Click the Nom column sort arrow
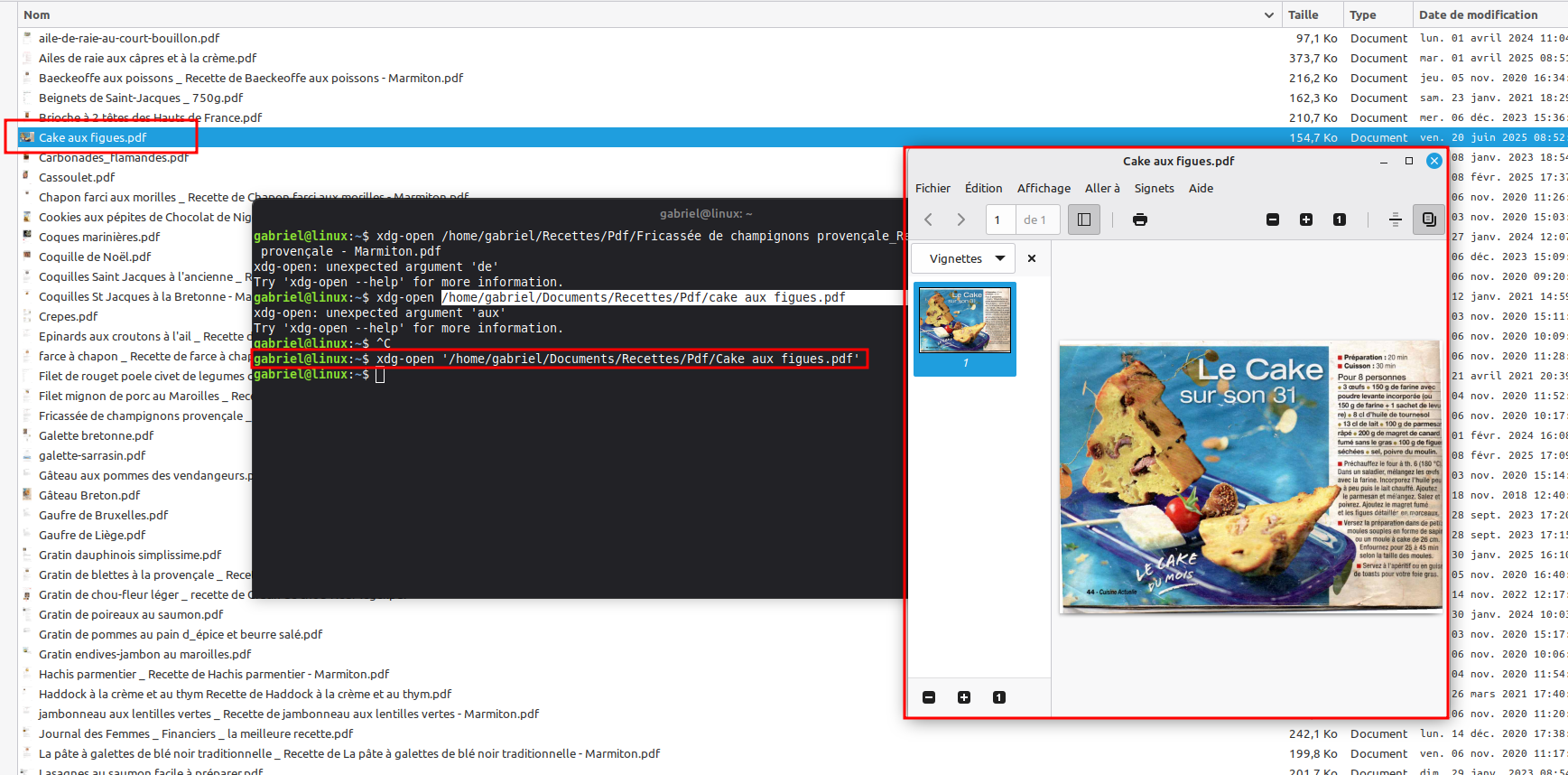 pos(1269,15)
